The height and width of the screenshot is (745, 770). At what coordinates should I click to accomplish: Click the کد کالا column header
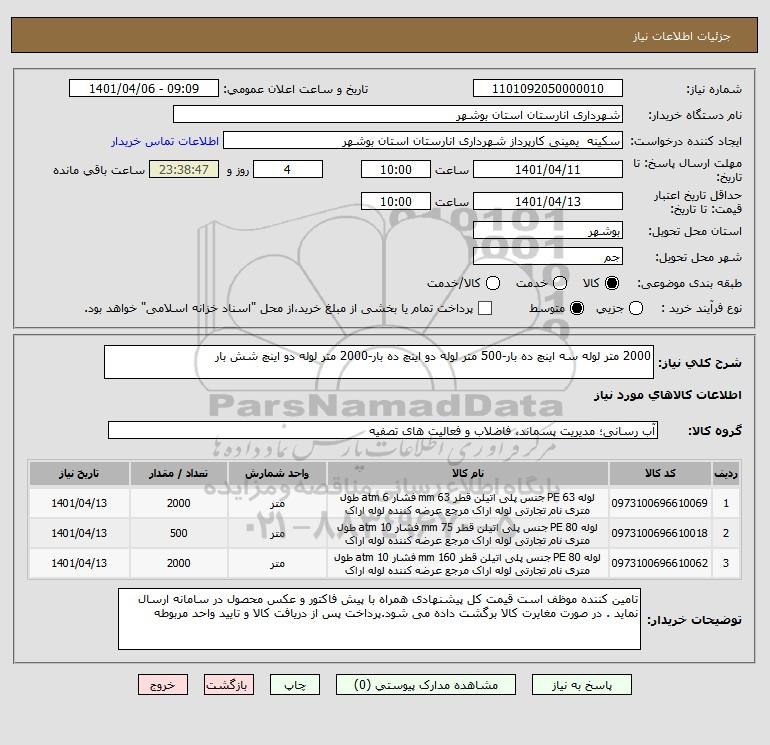pyautogui.click(x=660, y=473)
